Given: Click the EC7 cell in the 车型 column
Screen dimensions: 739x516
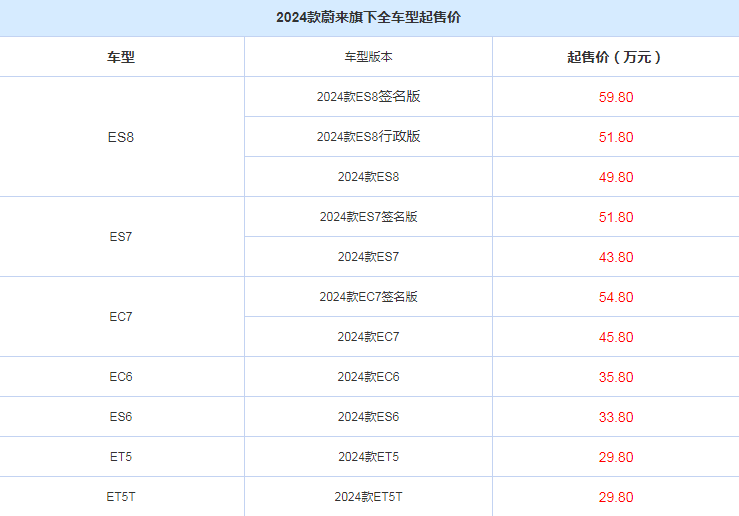Looking at the screenshot, I should [x=121, y=317].
